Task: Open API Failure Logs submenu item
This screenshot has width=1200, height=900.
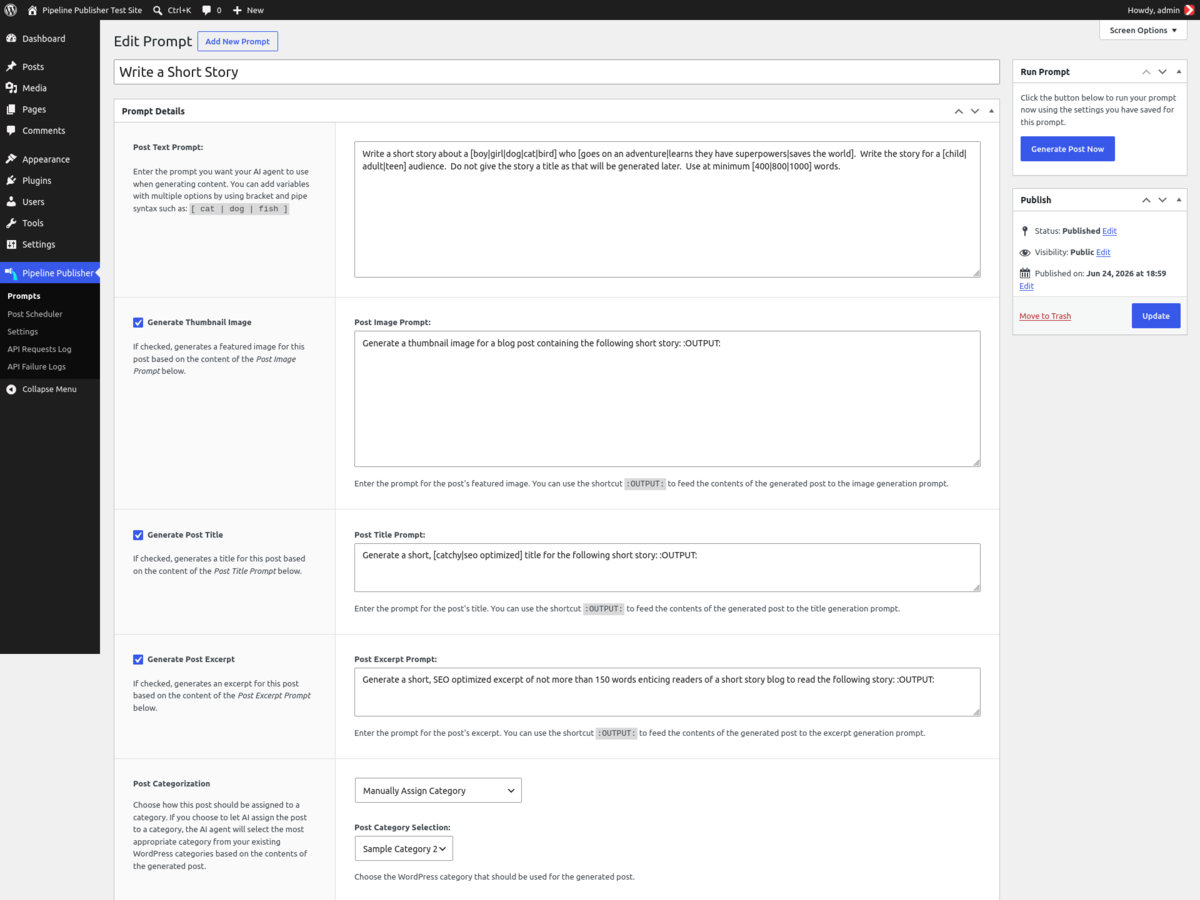Action: 36,367
